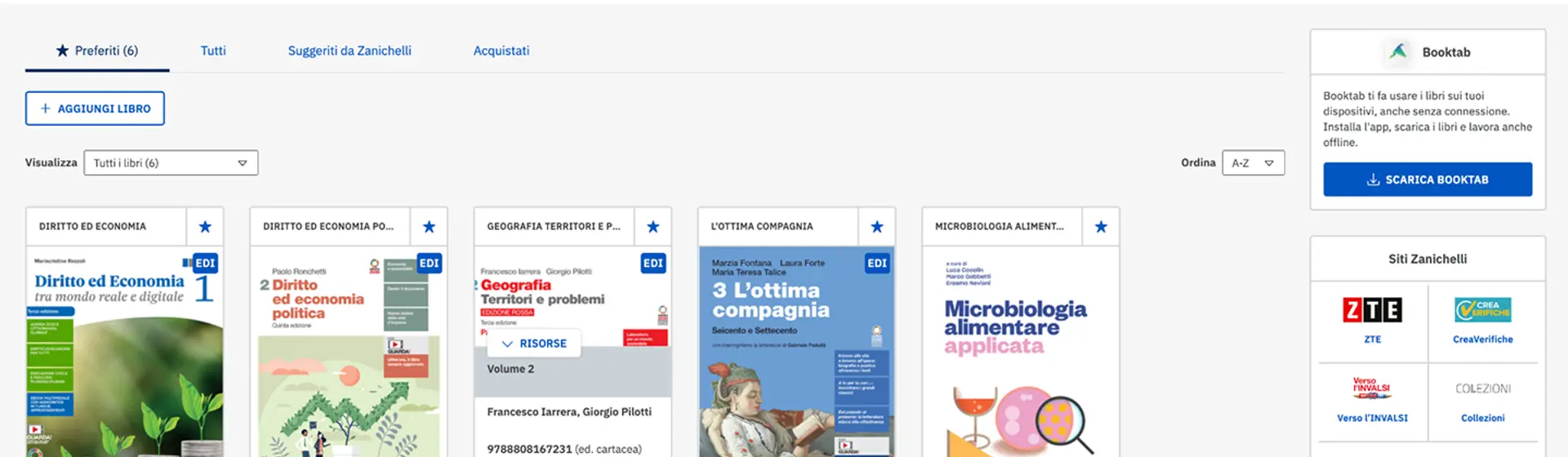Click the SCARICA BOOKTAB button
This screenshot has width=1568, height=457.
1428,180
